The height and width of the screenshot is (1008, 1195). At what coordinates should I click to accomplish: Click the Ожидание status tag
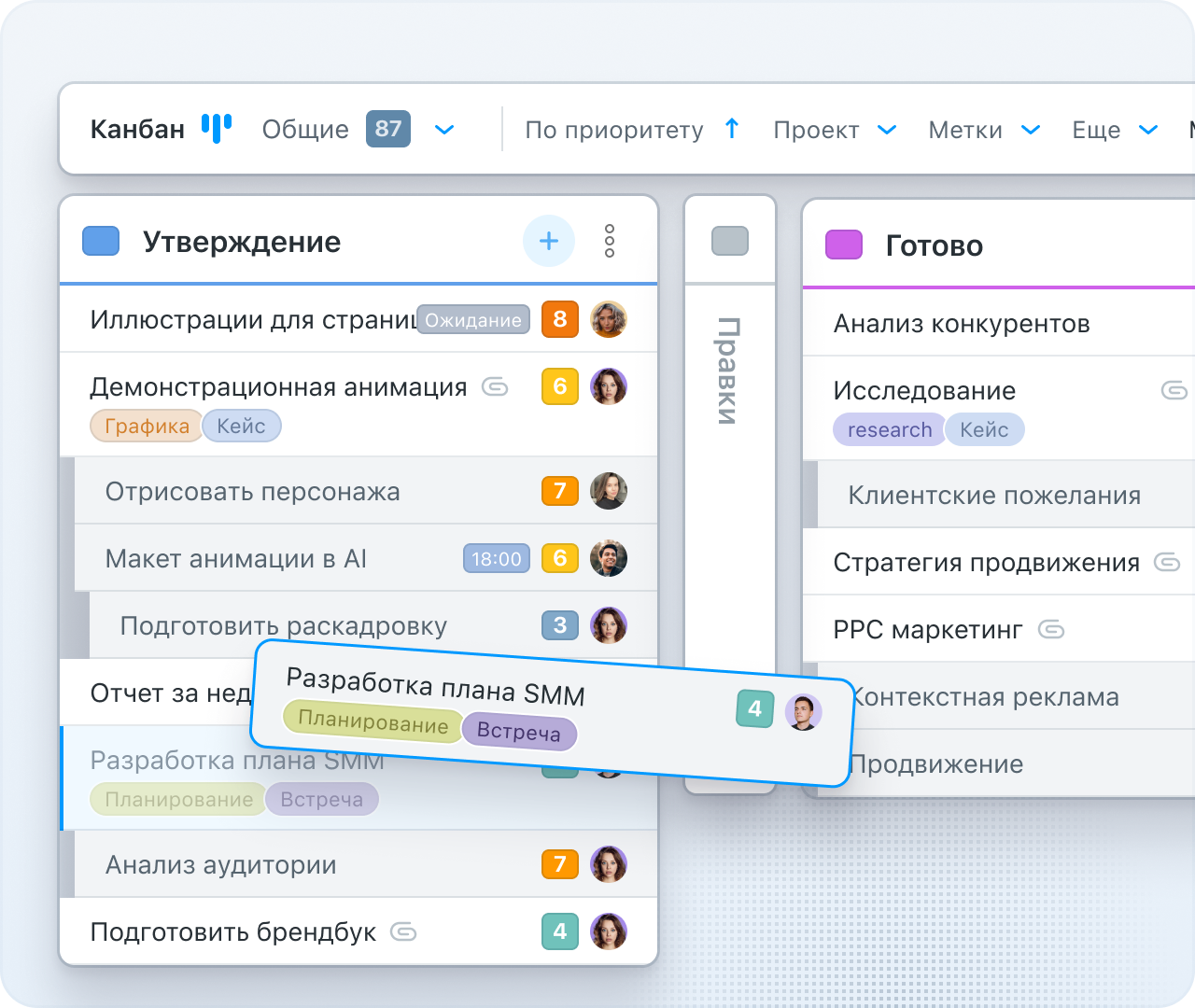tap(473, 320)
